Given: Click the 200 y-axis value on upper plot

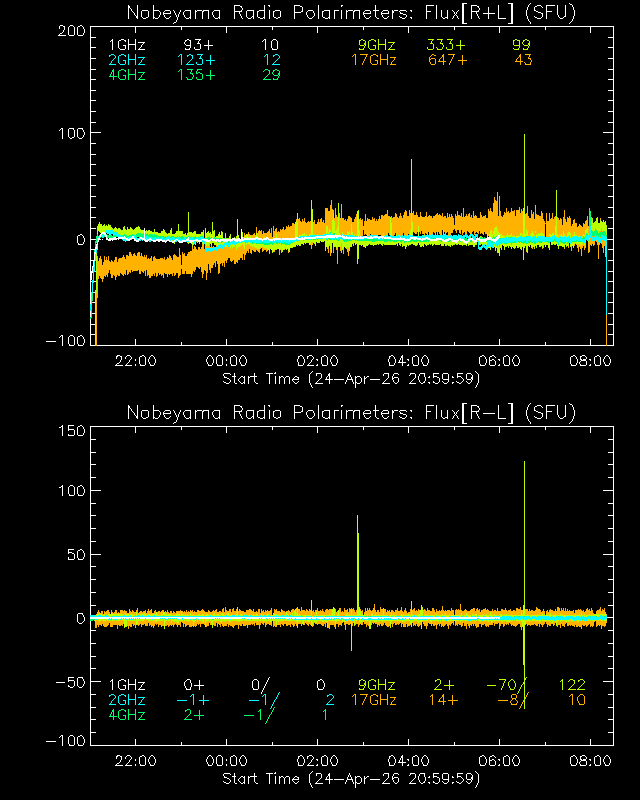Looking at the screenshot, I should pos(68,30).
